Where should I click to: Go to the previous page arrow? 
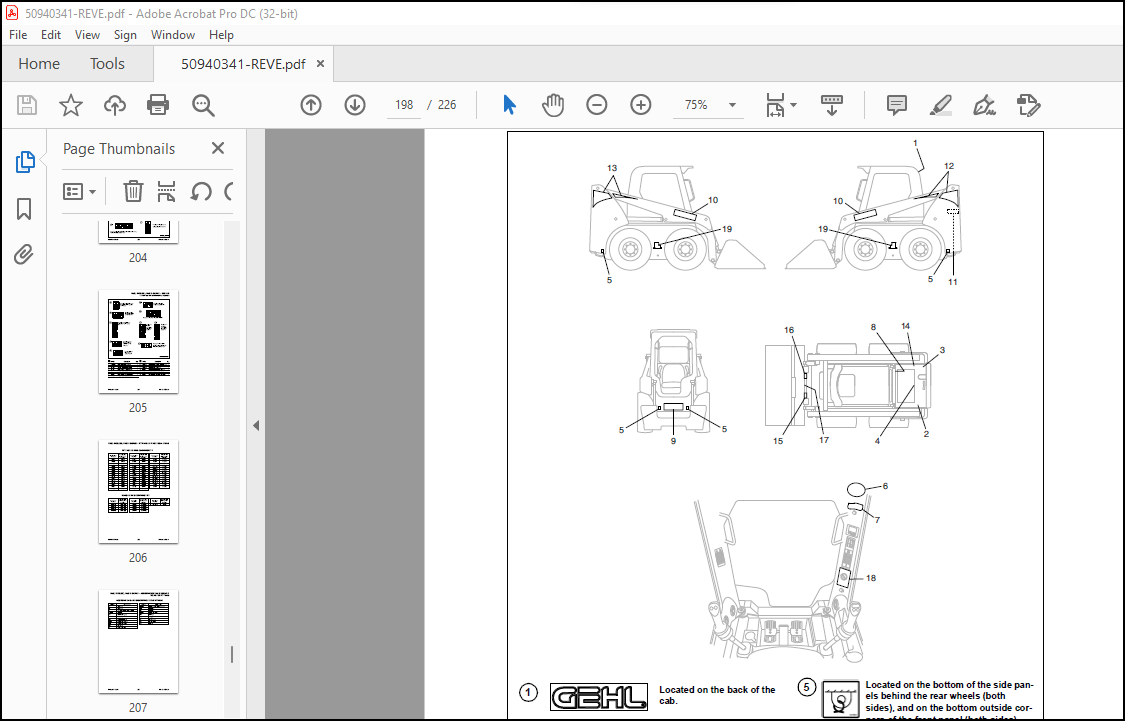[x=311, y=105]
